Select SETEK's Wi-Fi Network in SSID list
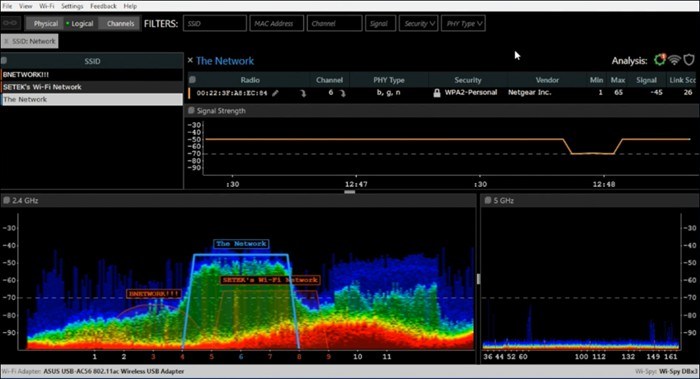The image size is (700, 379). coord(92,87)
